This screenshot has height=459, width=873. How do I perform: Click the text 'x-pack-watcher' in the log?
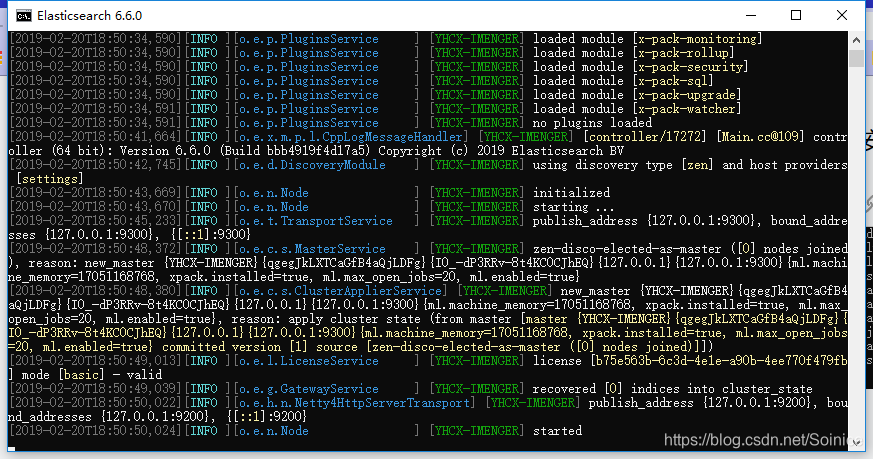[686, 109]
